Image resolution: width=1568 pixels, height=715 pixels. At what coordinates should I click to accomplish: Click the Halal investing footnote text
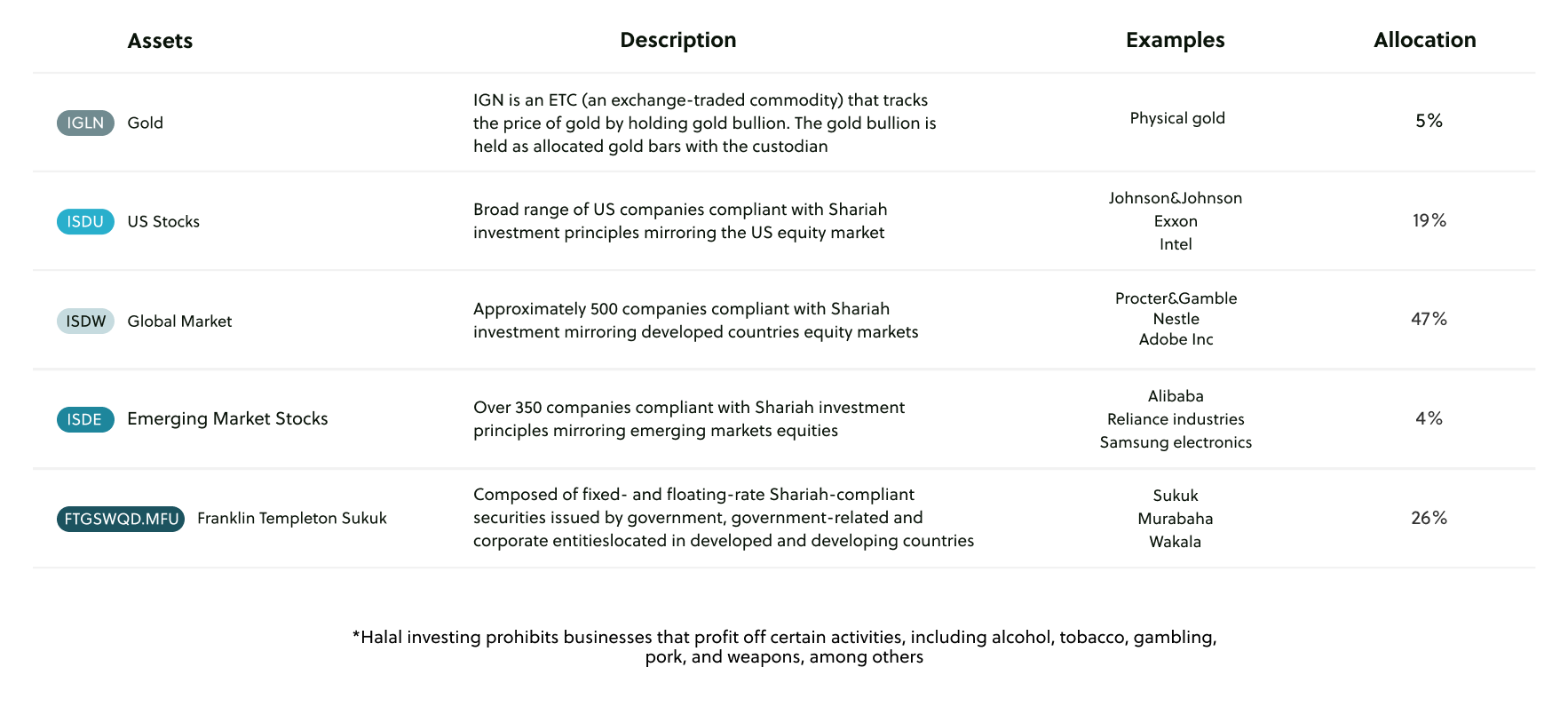pyautogui.click(x=784, y=647)
